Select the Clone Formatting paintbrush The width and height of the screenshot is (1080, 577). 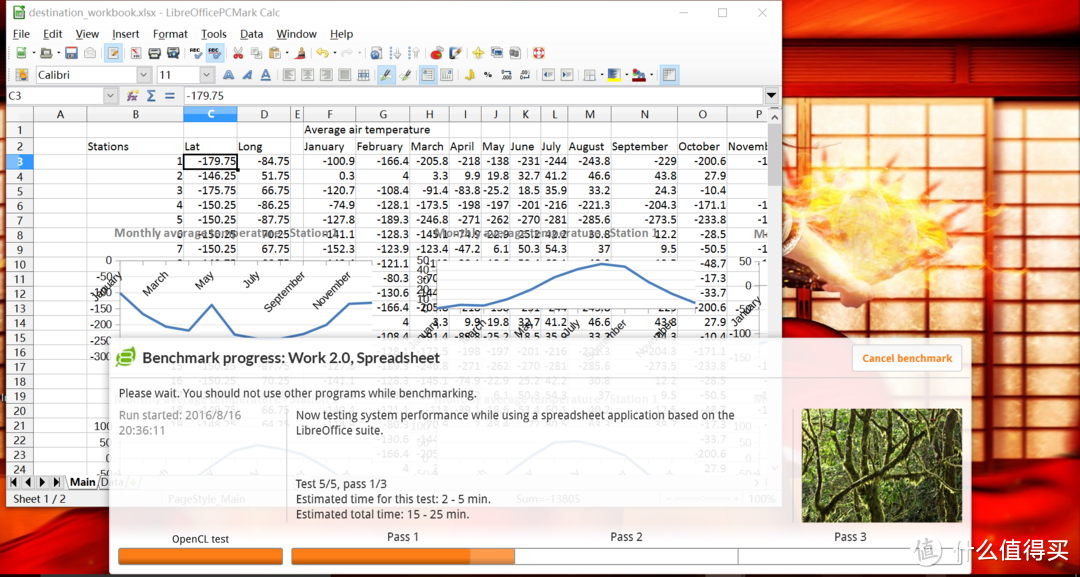(300, 53)
